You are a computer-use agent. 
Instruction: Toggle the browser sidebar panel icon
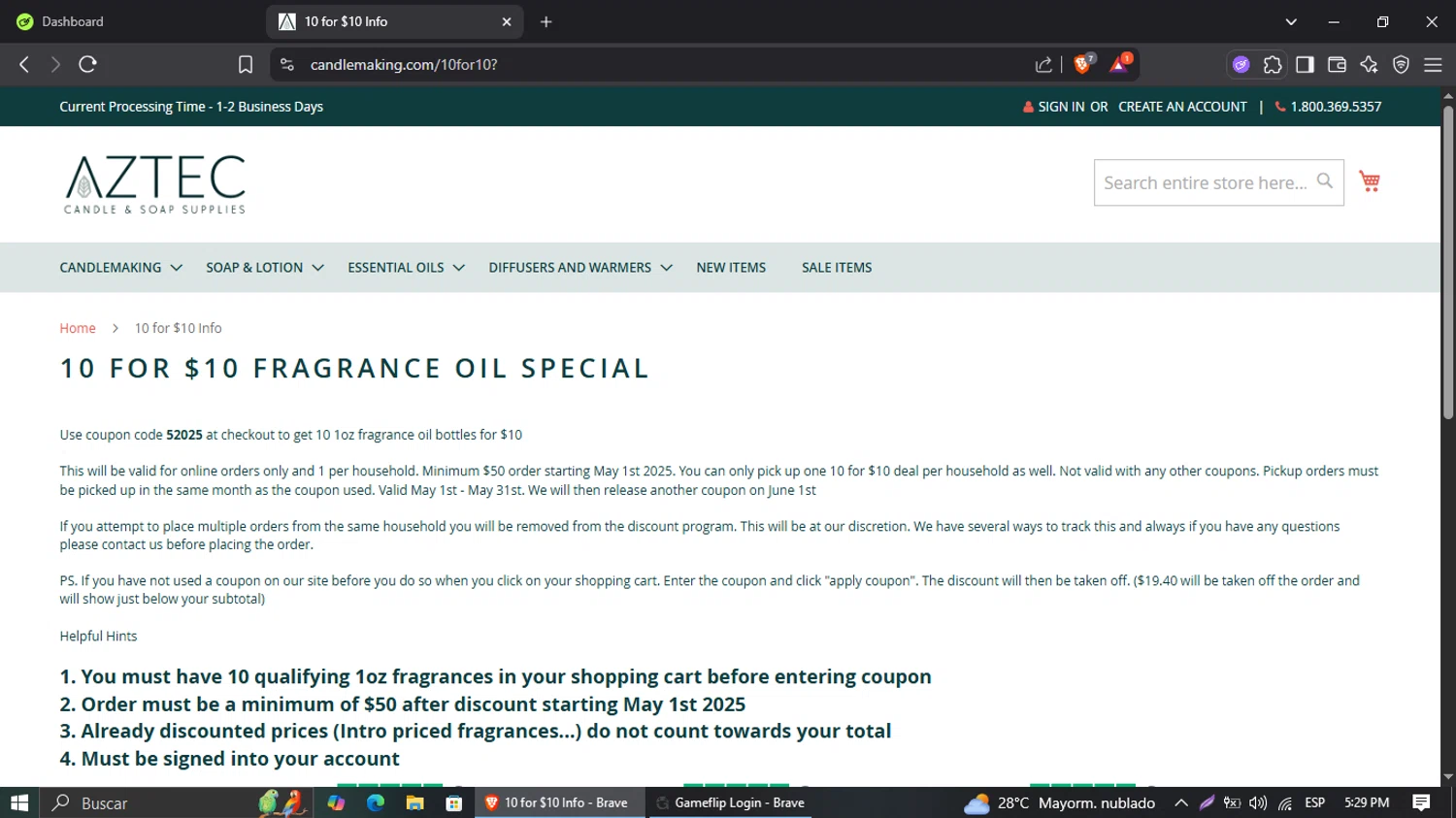pyautogui.click(x=1305, y=64)
